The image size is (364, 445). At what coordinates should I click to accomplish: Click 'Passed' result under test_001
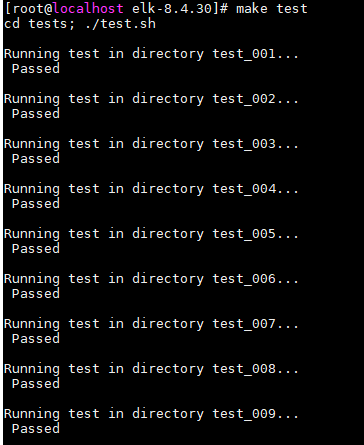pos(36,68)
